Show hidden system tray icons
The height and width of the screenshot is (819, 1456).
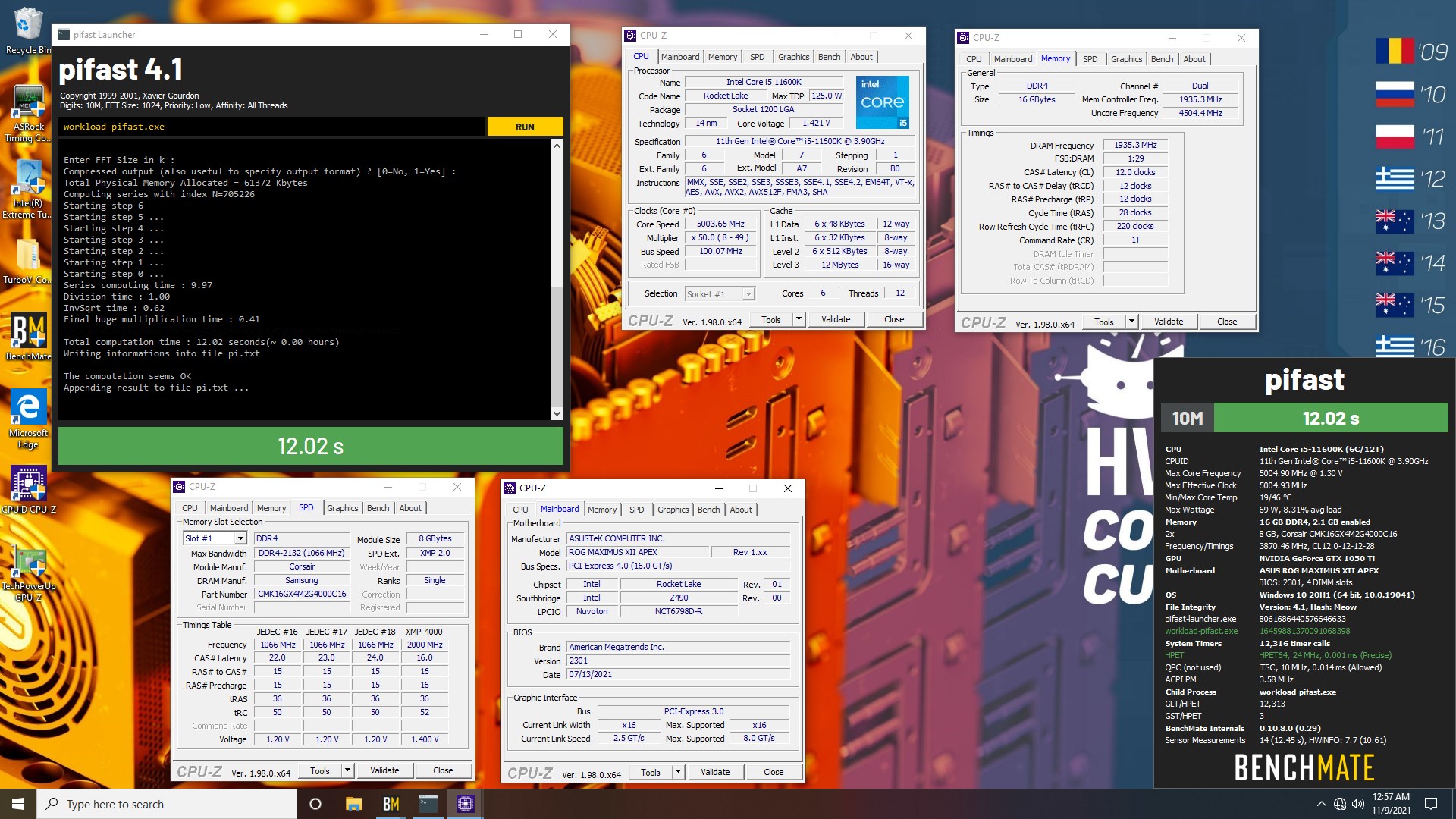coord(1322,804)
